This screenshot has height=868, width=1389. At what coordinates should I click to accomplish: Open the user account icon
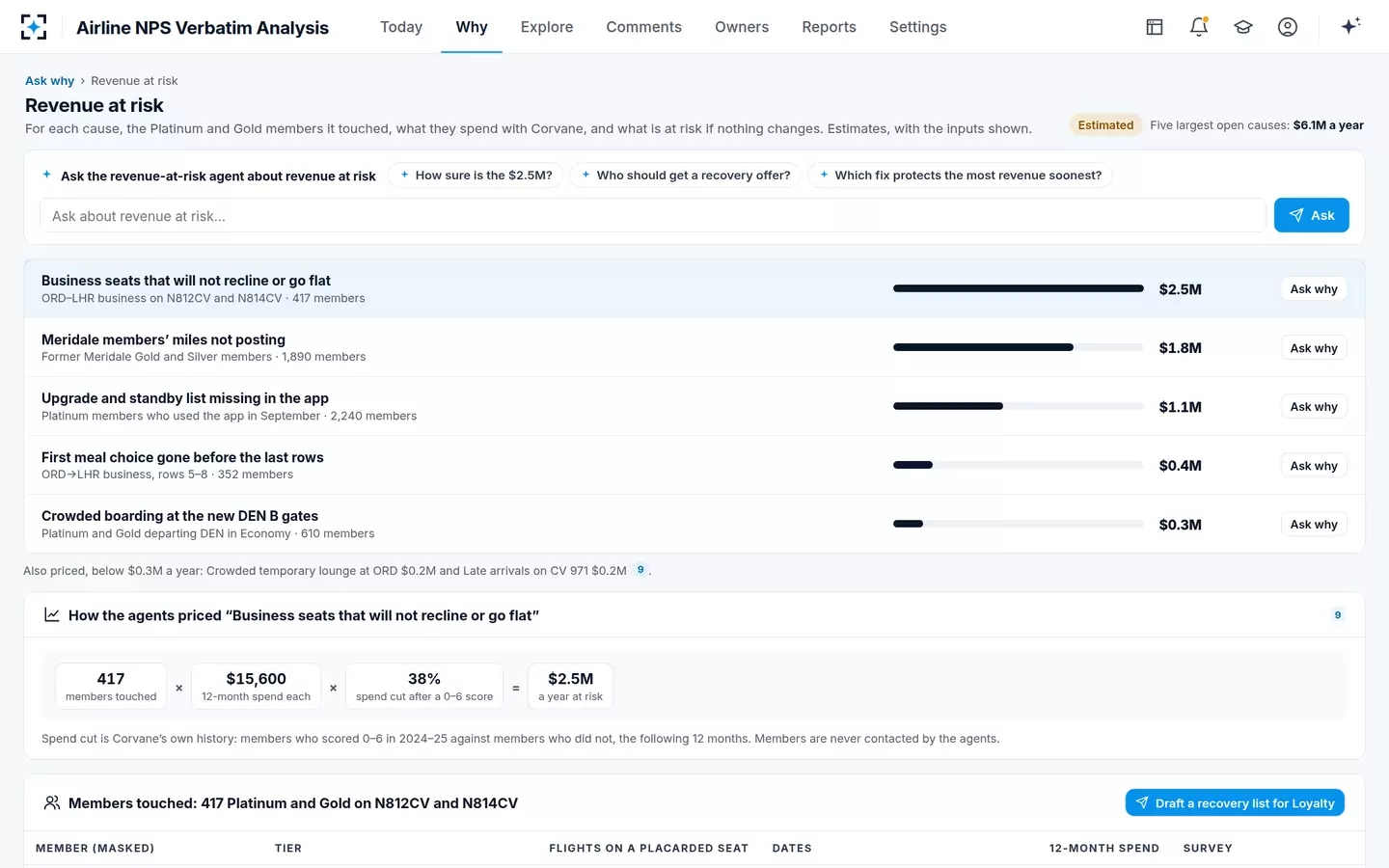(1288, 27)
